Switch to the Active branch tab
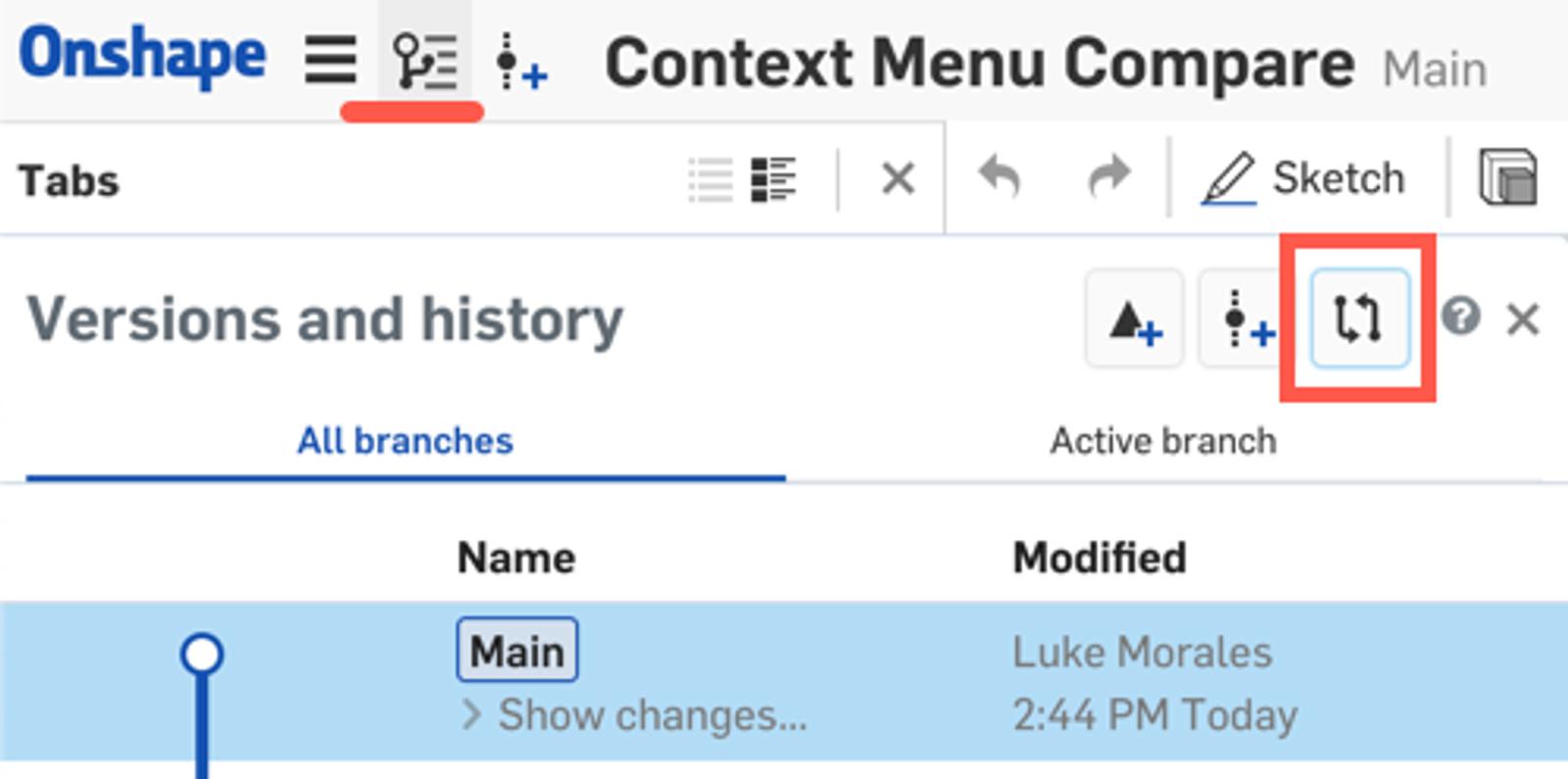 coord(1163,442)
